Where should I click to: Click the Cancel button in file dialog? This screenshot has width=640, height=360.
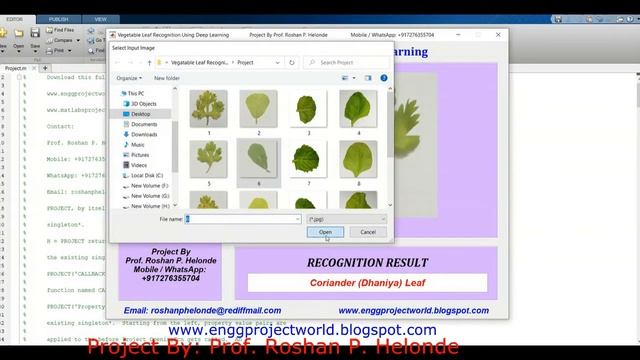click(368, 232)
